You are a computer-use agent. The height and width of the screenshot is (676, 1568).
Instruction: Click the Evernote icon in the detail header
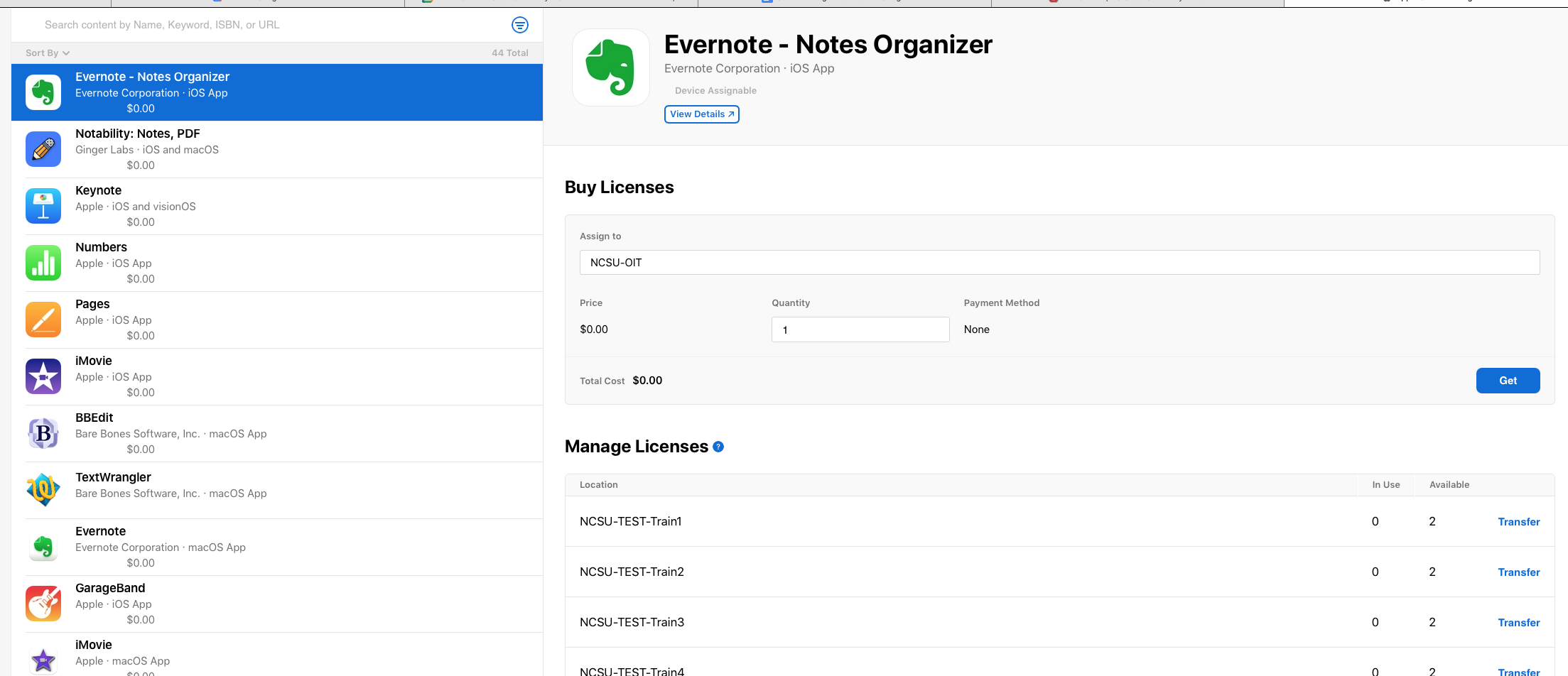pyautogui.click(x=610, y=67)
